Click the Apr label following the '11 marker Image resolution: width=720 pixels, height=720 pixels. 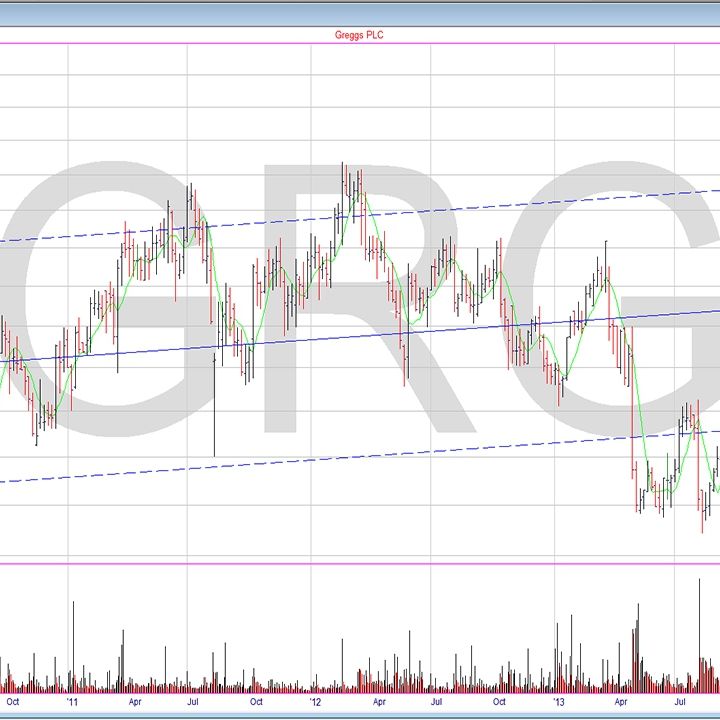(x=134, y=702)
